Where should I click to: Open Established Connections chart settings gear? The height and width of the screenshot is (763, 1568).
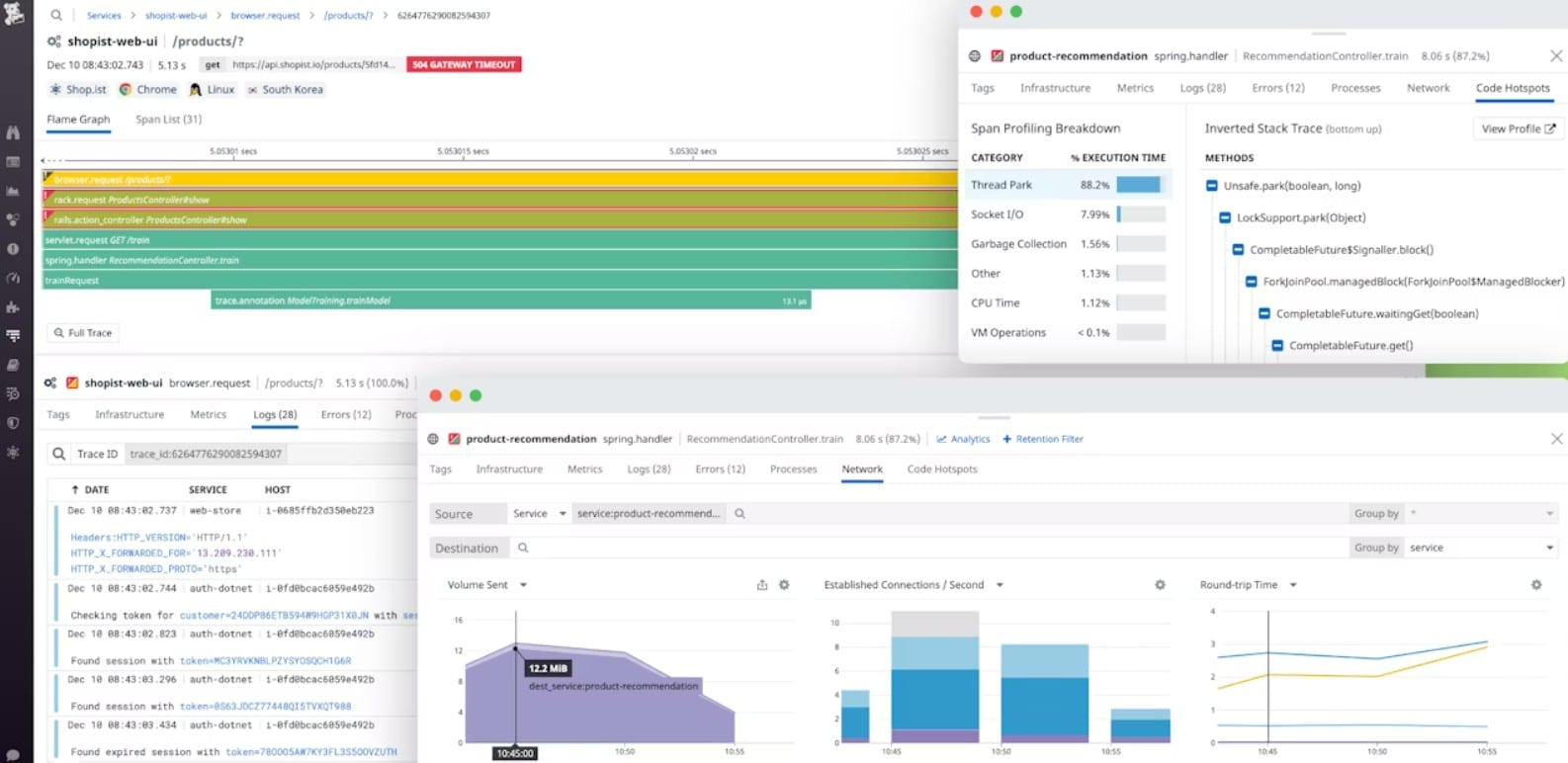pos(1161,585)
